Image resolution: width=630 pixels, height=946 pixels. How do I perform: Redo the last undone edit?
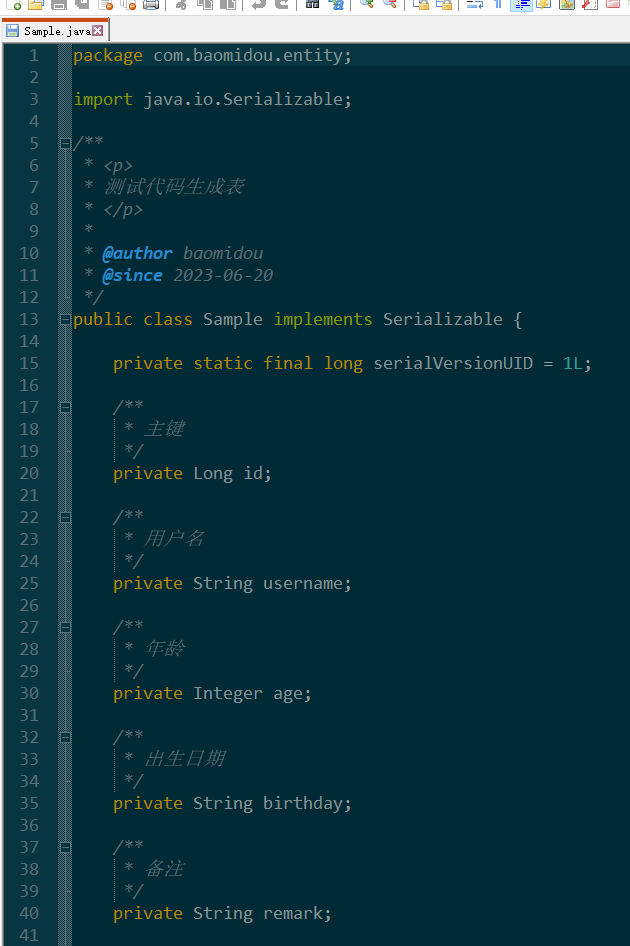279,6
